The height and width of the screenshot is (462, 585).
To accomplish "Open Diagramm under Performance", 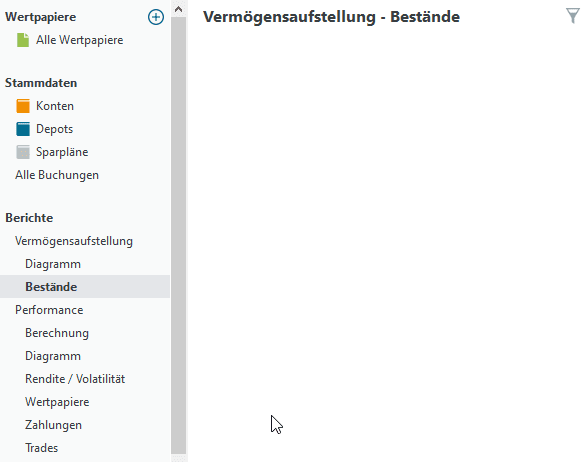I will click(53, 356).
